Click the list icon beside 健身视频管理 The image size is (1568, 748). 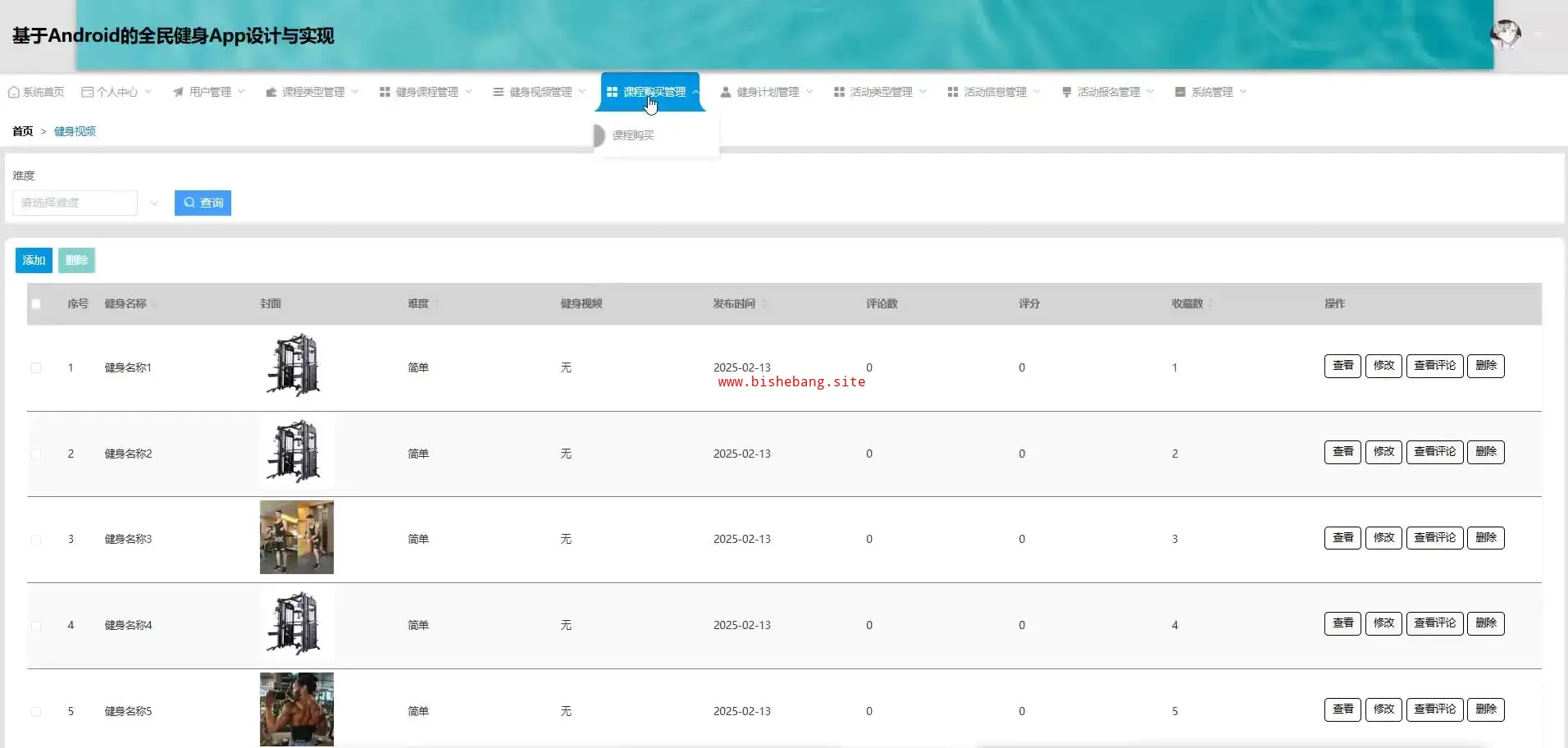click(x=498, y=92)
